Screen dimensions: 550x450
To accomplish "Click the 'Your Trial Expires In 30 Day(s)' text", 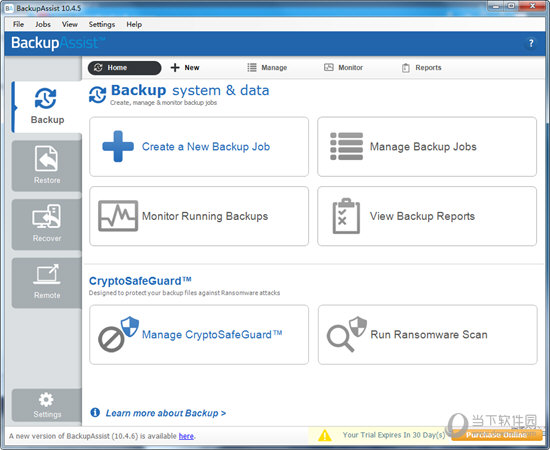I will [394, 435].
